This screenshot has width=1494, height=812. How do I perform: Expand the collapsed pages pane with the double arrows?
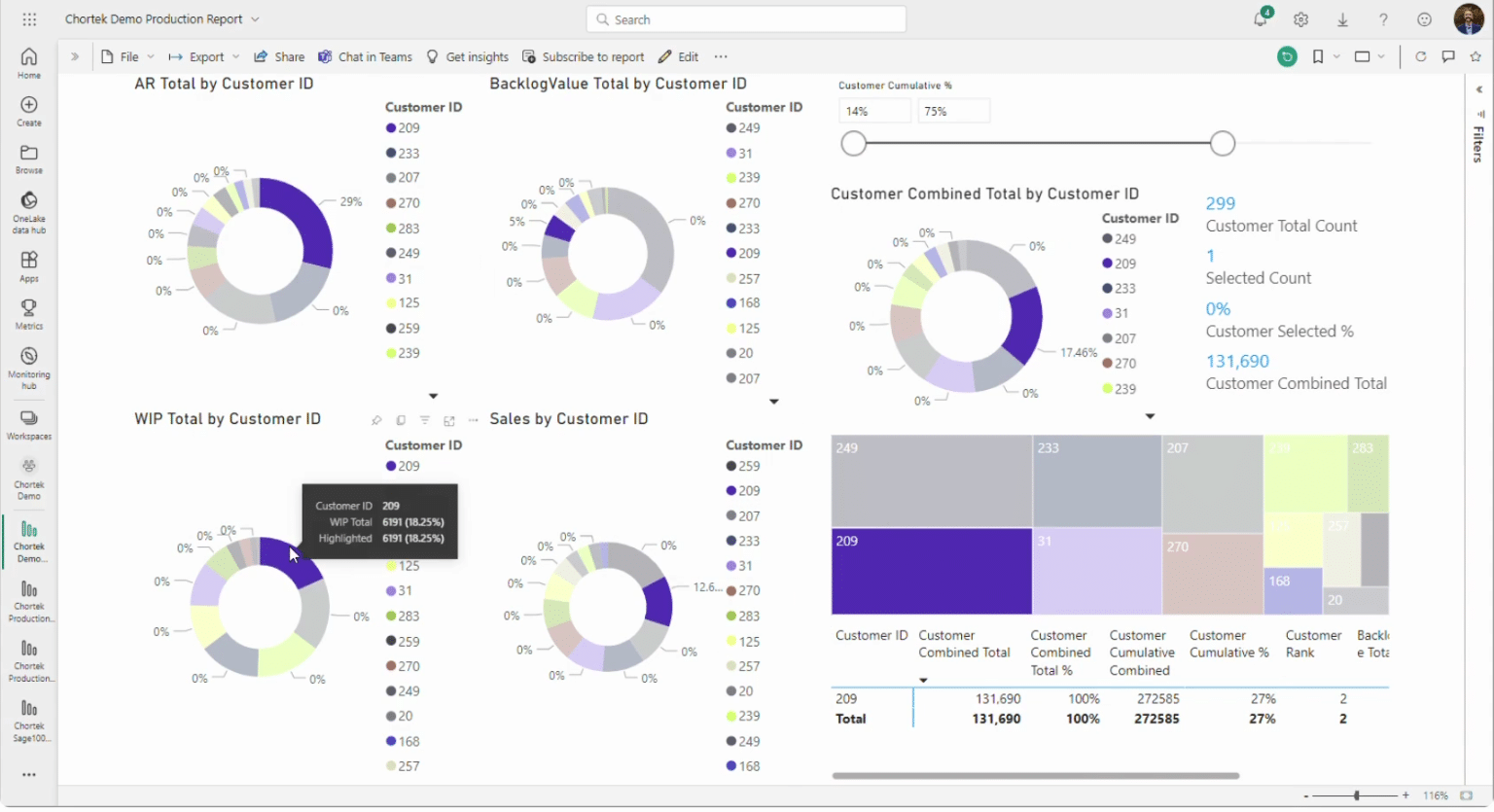[75, 56]
